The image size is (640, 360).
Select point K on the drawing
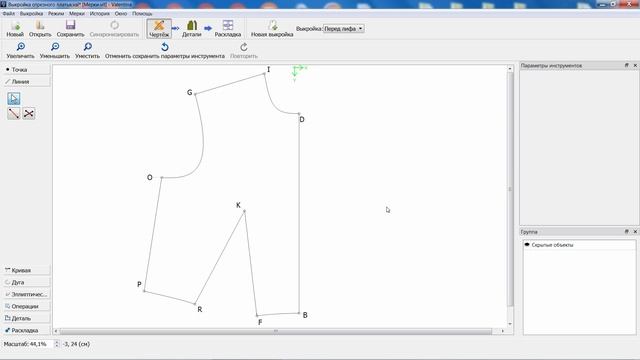[x=244, y=211]
